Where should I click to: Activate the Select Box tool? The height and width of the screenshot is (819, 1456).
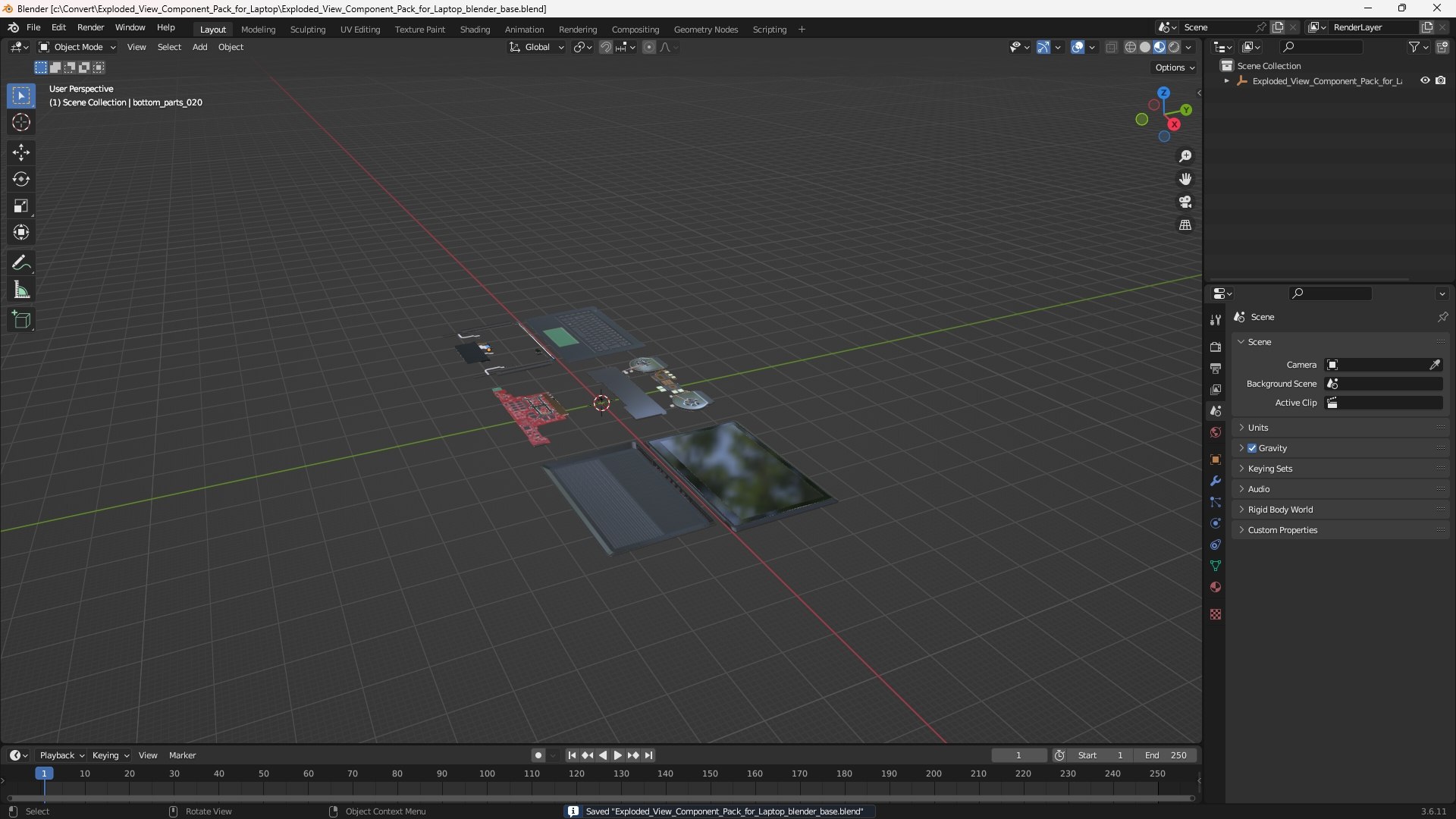pyautogui.click(x=21, y=96)
